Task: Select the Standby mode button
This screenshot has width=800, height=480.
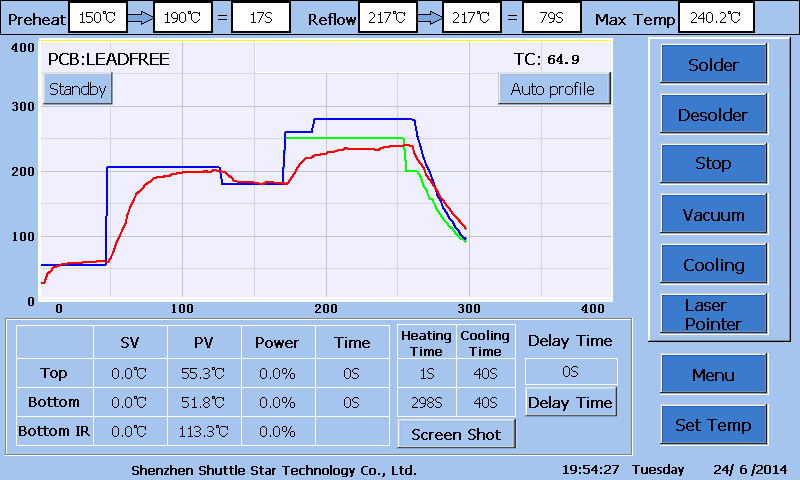Action: click(78, 89)
